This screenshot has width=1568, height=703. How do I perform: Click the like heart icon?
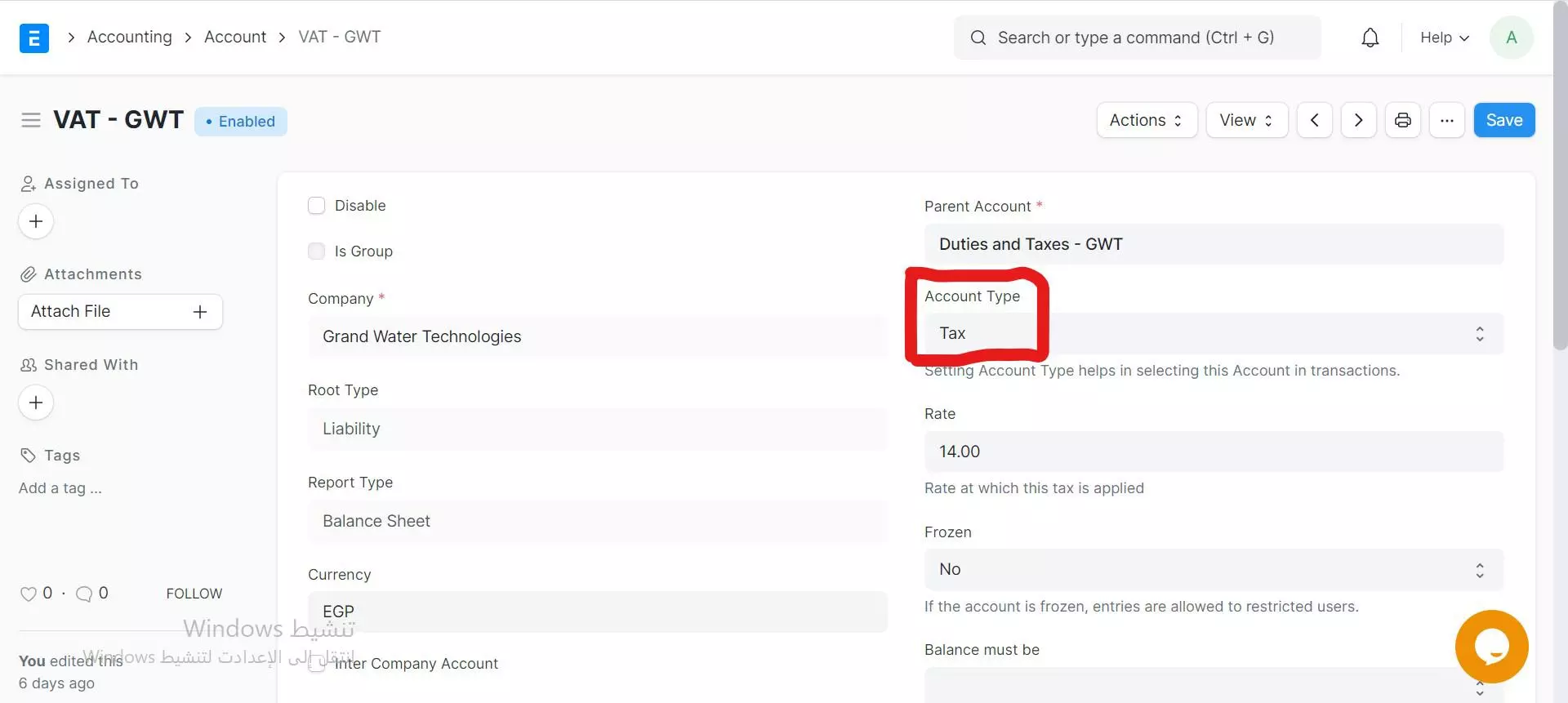[x=29, y=594]
